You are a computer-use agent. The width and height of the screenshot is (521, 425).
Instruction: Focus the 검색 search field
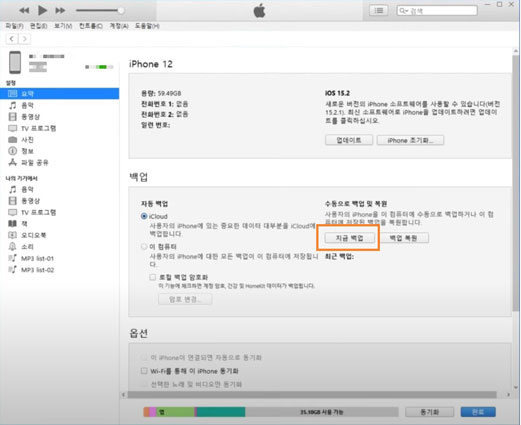(x=437, y=11)
